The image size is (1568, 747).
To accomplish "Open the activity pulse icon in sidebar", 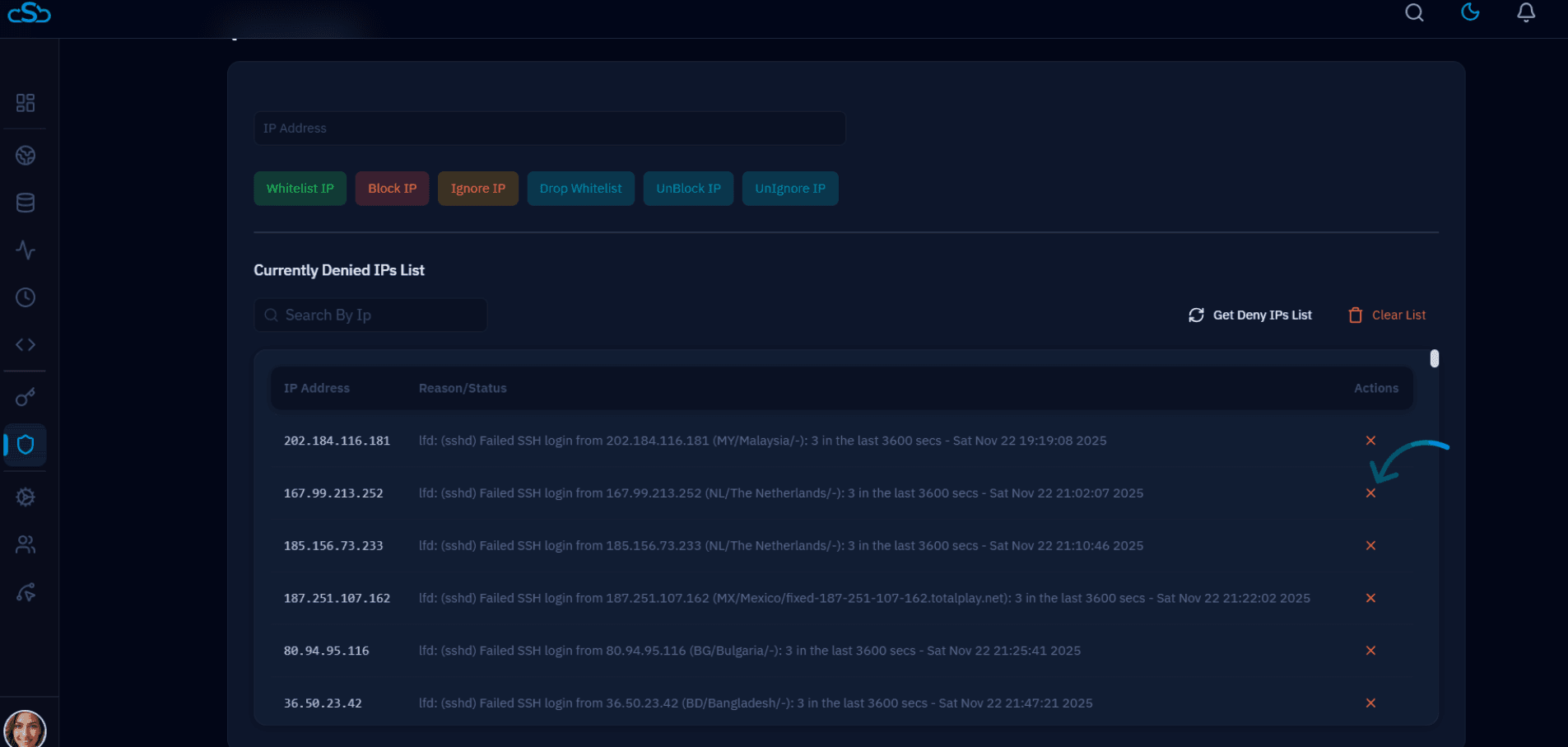I will point(26,250).
